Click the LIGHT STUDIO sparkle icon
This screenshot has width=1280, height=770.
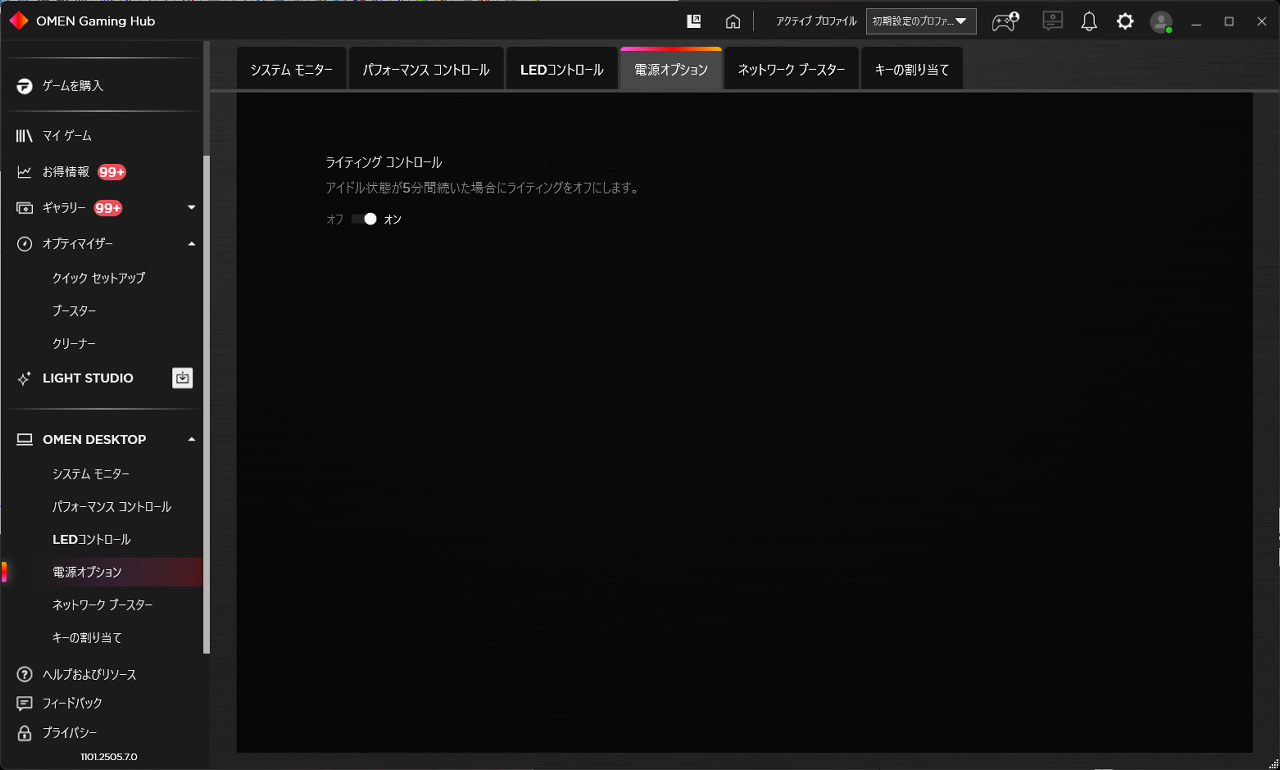click(25, 379)
